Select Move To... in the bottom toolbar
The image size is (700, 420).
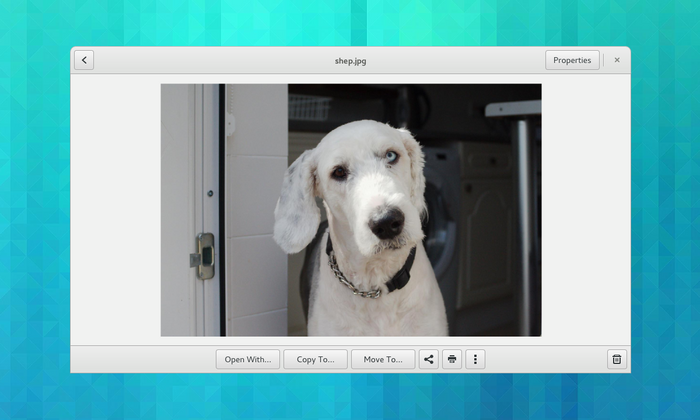tap(383, 359)
